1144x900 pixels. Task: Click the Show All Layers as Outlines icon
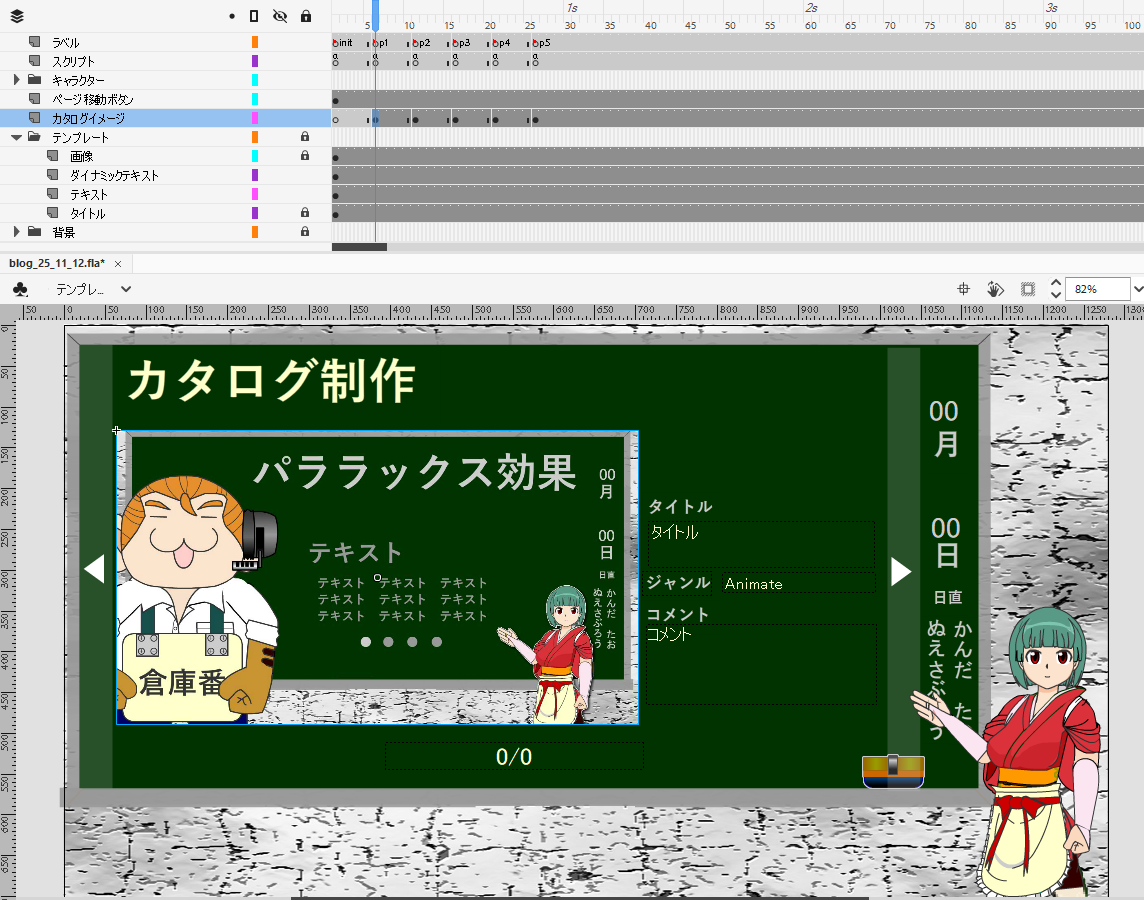(x=253, y=16)
